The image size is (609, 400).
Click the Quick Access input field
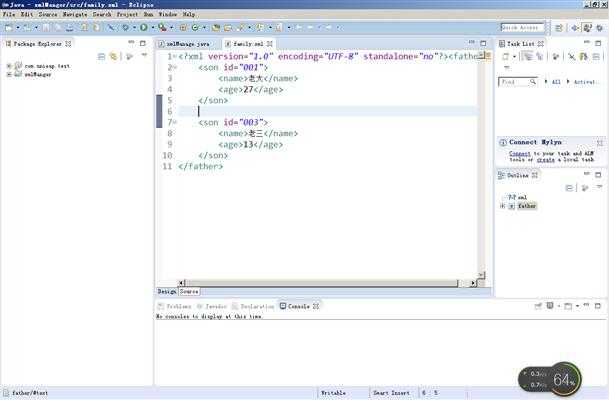click(x=522, y=28)
